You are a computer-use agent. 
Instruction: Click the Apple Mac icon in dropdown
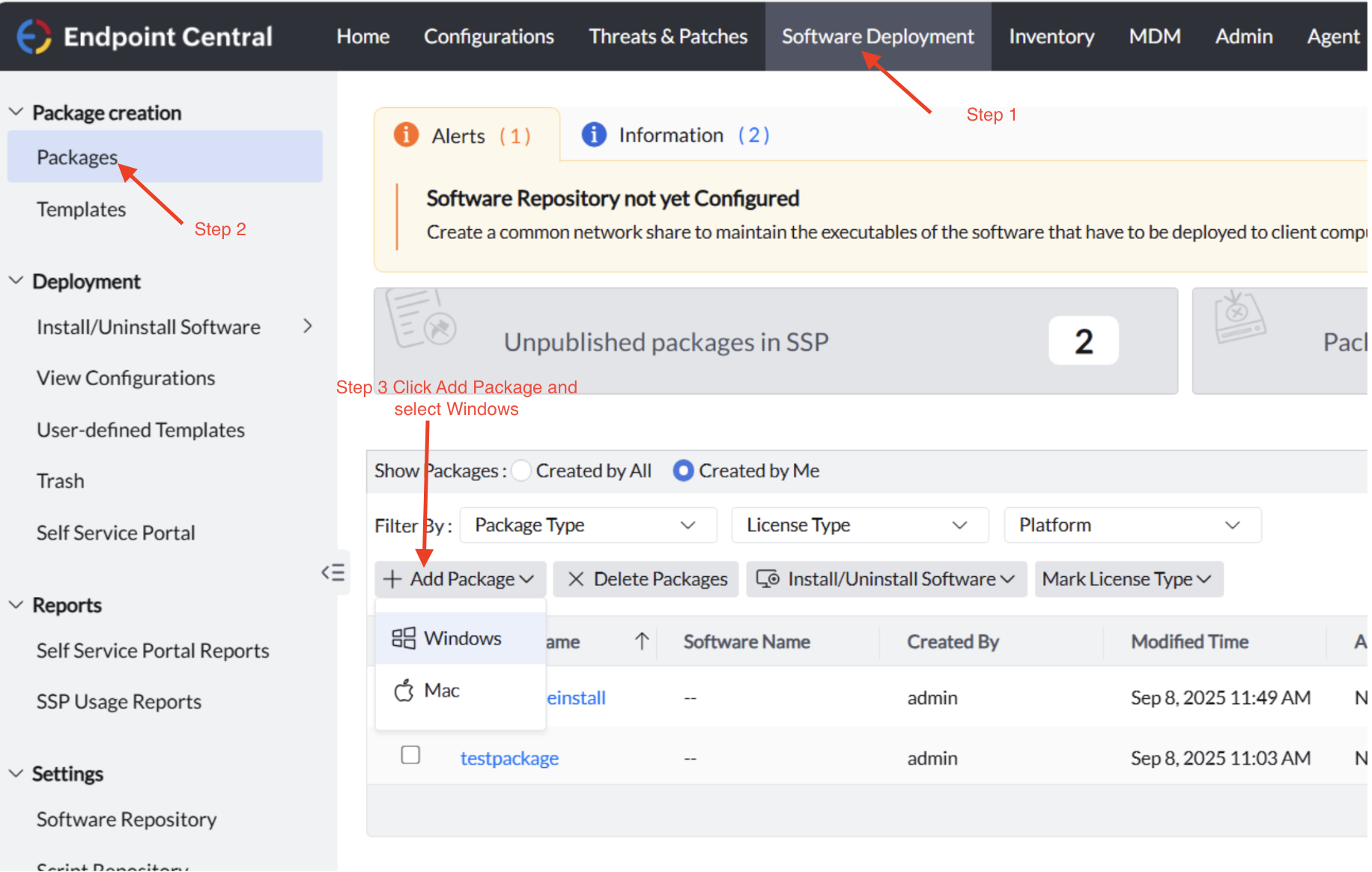(x=404, y=690)
